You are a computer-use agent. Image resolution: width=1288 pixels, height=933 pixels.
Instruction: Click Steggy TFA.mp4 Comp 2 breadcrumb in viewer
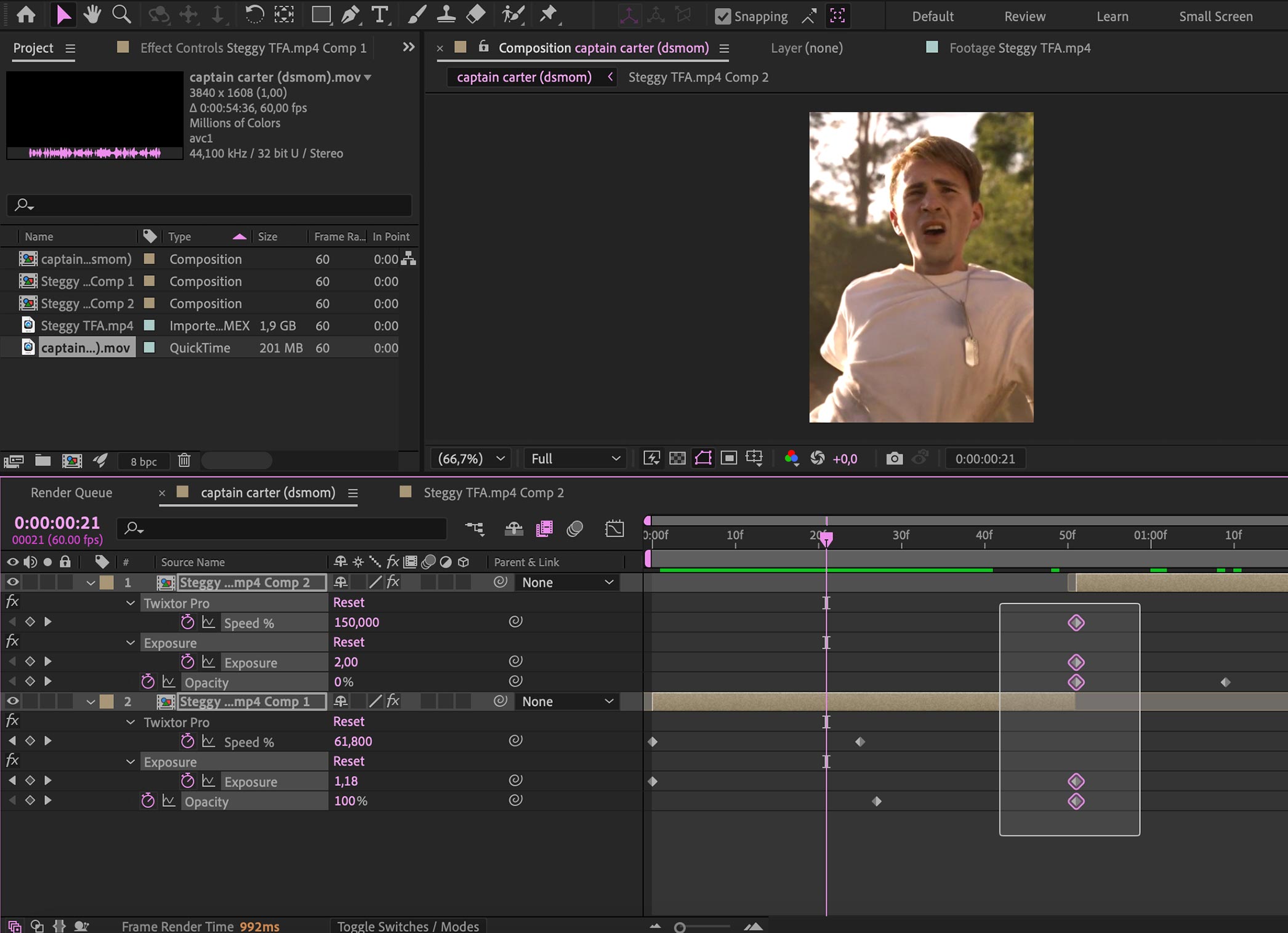[x=698, y=77]
